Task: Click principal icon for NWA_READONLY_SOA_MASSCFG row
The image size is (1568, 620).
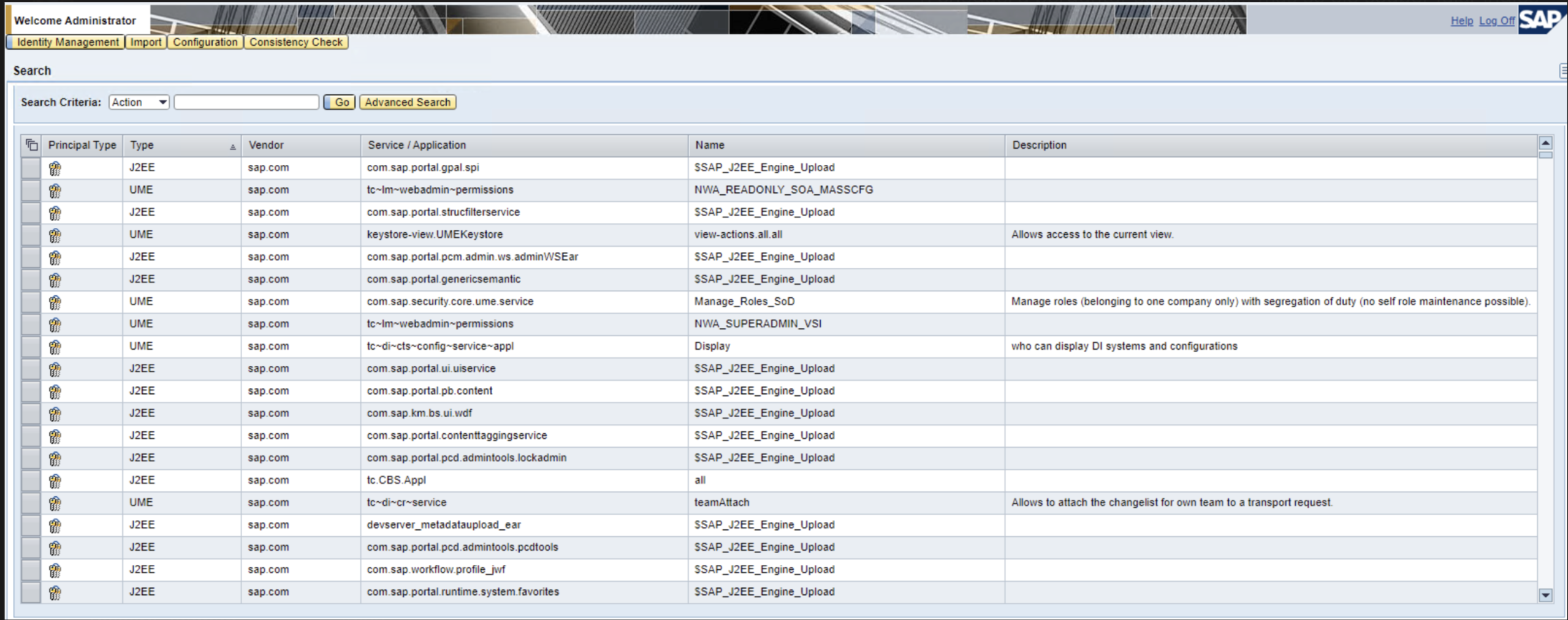Action: tap(55, 191)
